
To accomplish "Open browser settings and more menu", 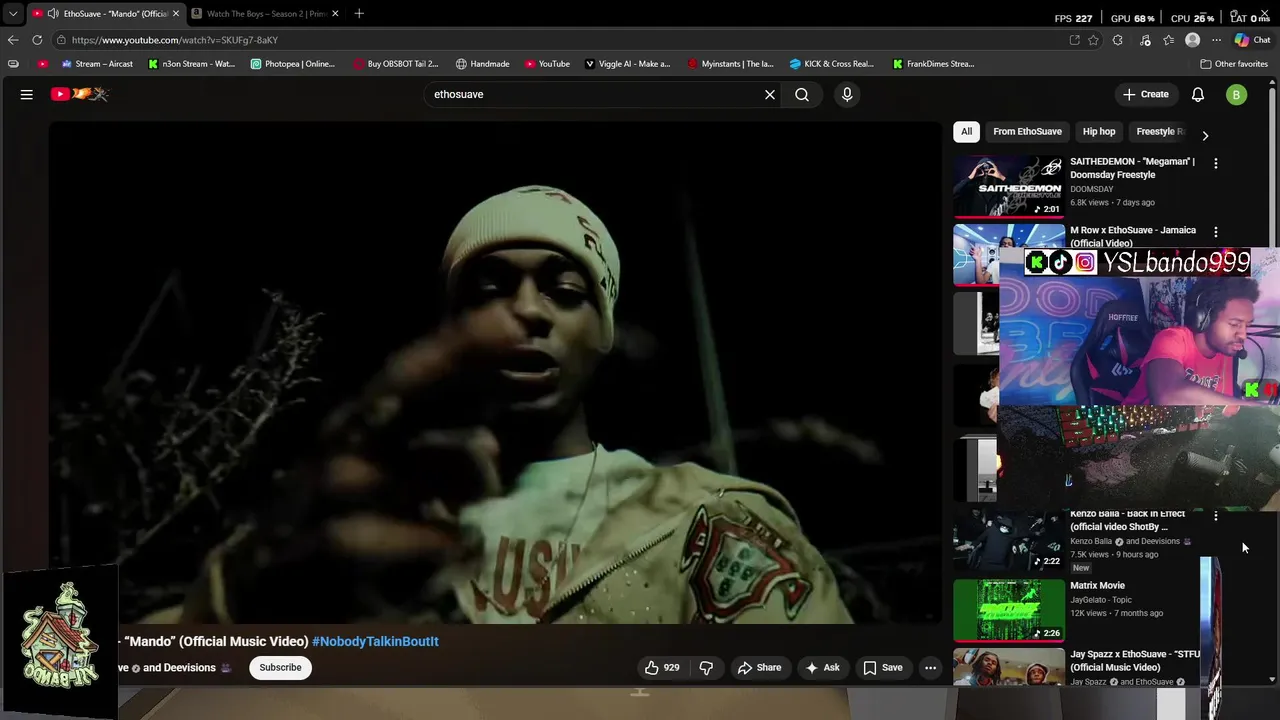I will [x=1216, y=40].
